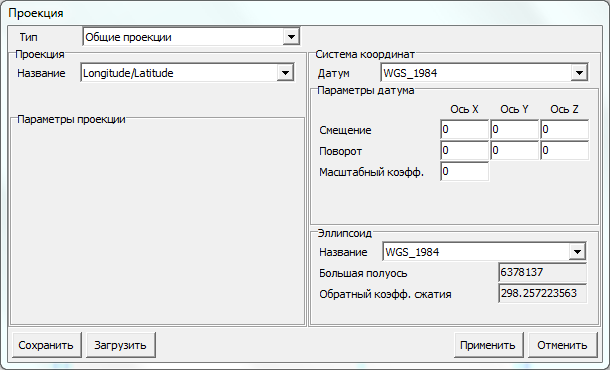The image size is (610, 370).
Task: Focus the Масштабный коэфф. input field
Action: pyautogui.click(x=465, y=172)
